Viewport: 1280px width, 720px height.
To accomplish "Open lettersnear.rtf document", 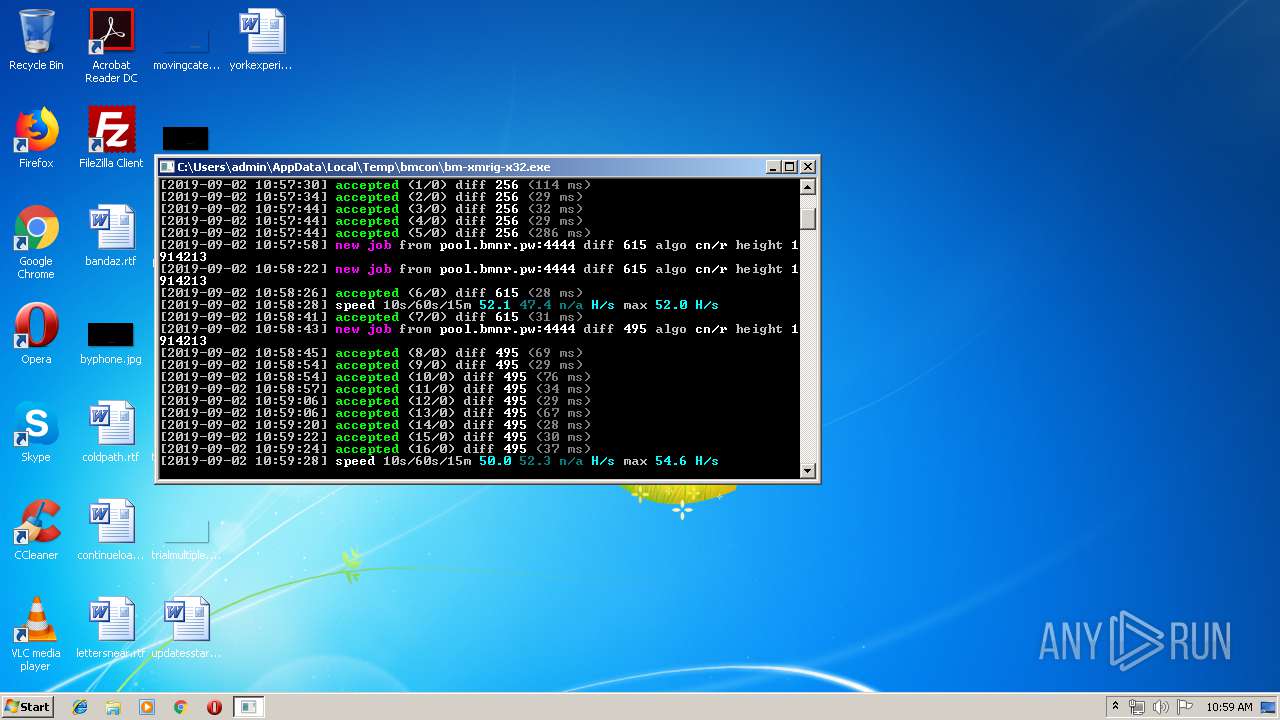I will [111, 628].
